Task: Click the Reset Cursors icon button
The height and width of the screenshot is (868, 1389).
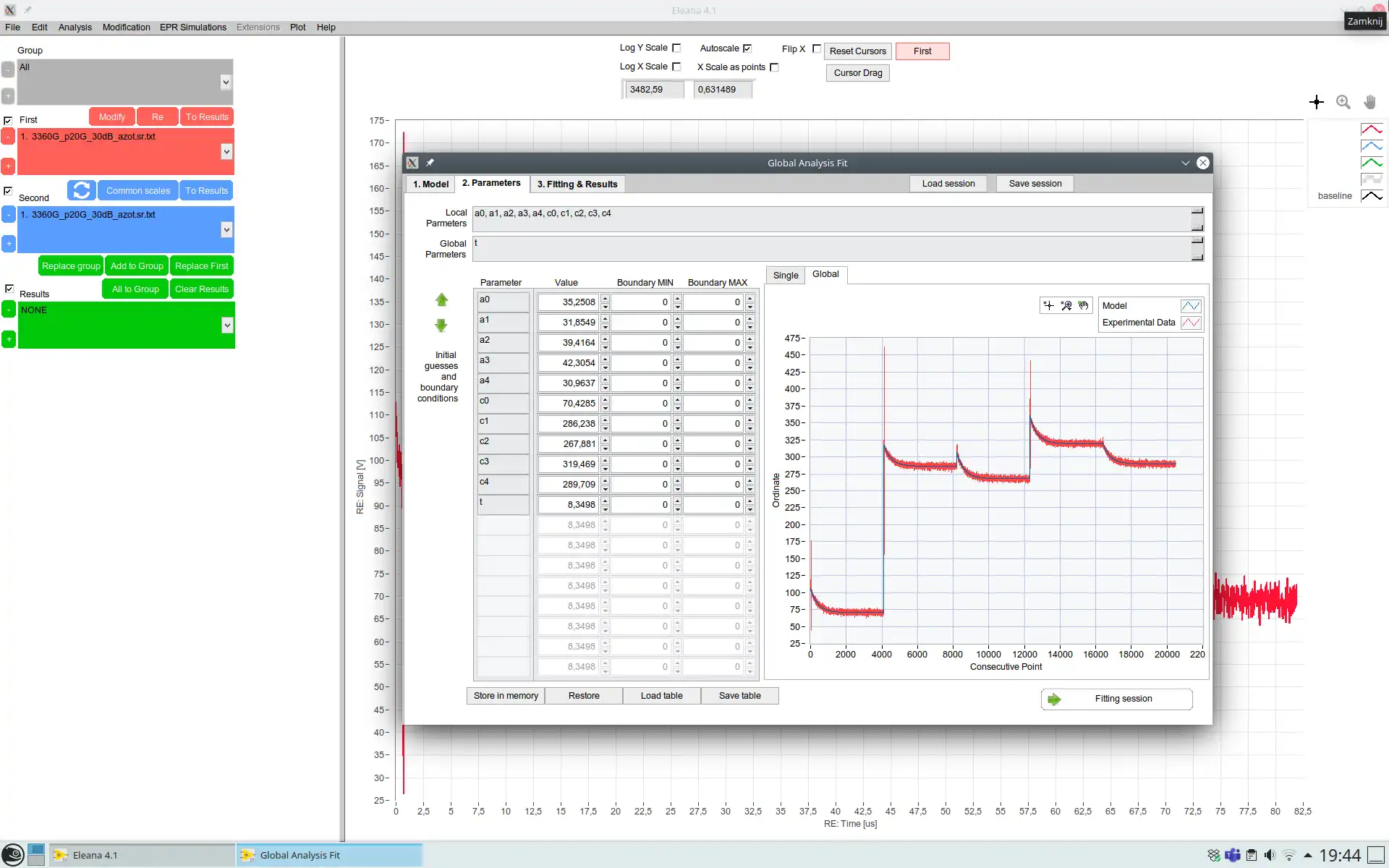Action: click(857, 51)
